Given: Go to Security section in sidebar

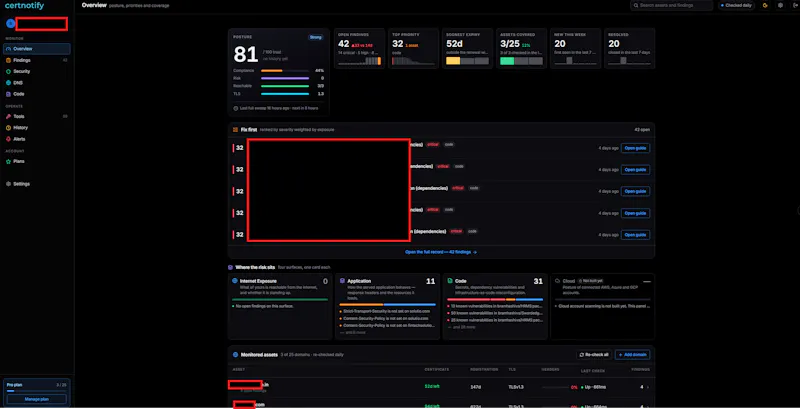Looking at the screenshot, I should click(x=37, y=71).
